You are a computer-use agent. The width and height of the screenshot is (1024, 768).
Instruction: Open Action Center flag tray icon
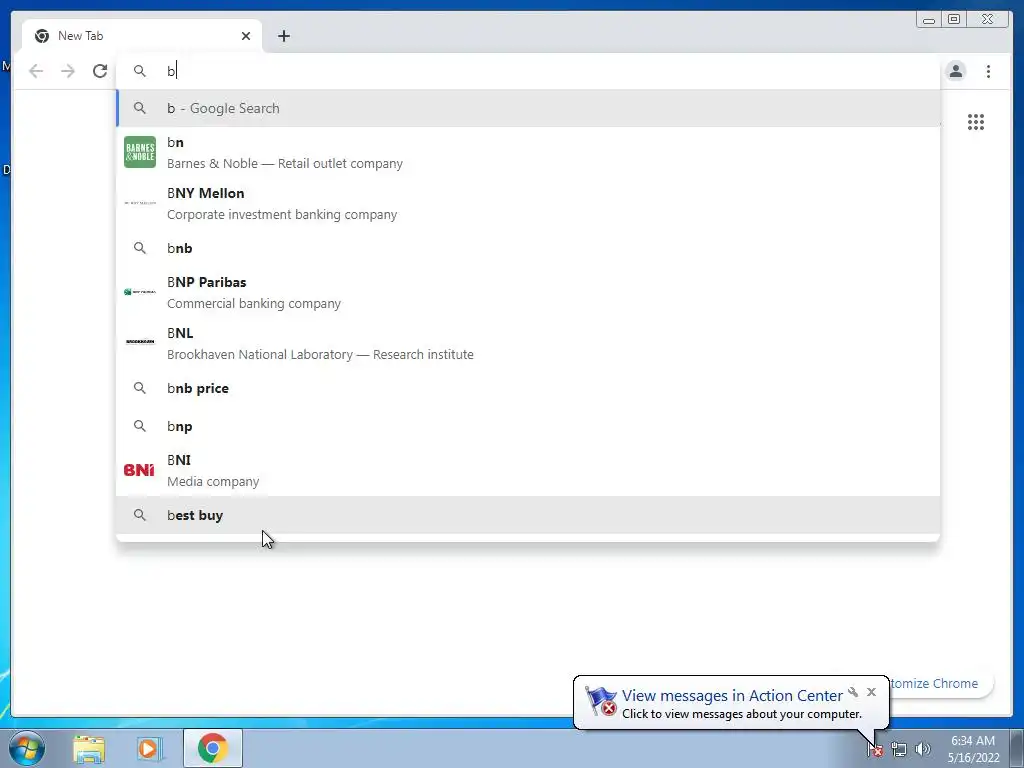[875, 750]
